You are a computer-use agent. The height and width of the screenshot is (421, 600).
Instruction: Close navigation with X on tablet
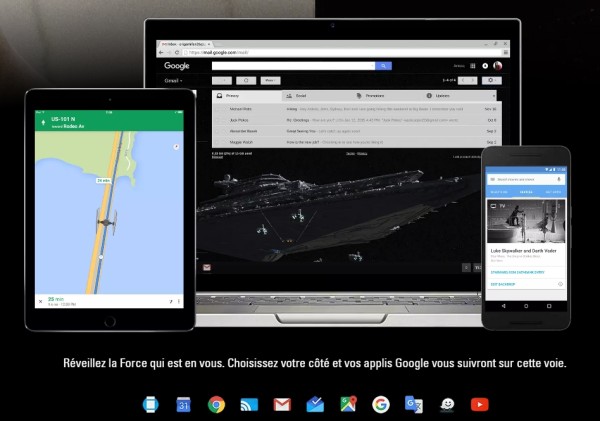(41, 302)
